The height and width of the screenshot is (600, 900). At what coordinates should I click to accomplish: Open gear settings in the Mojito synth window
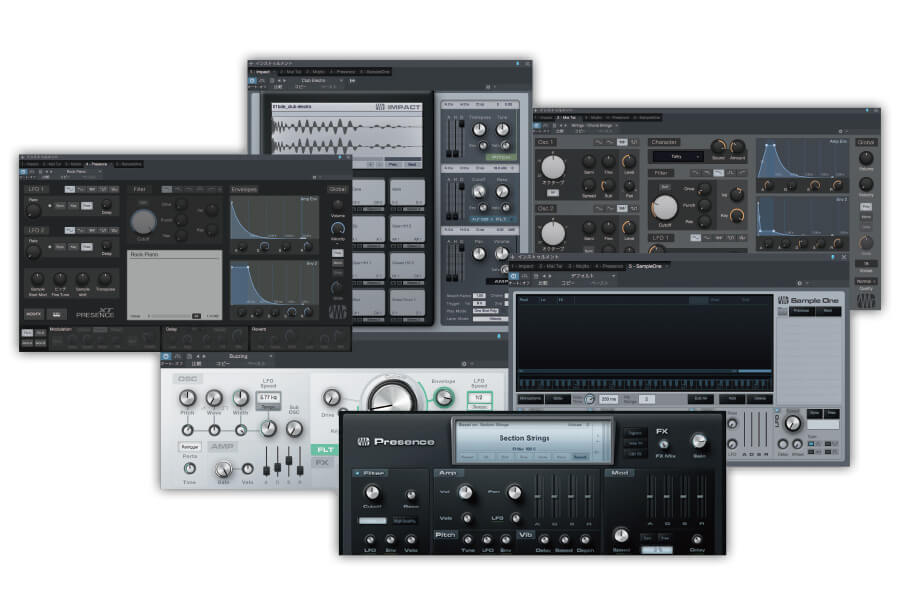click(x=464, y=363)
